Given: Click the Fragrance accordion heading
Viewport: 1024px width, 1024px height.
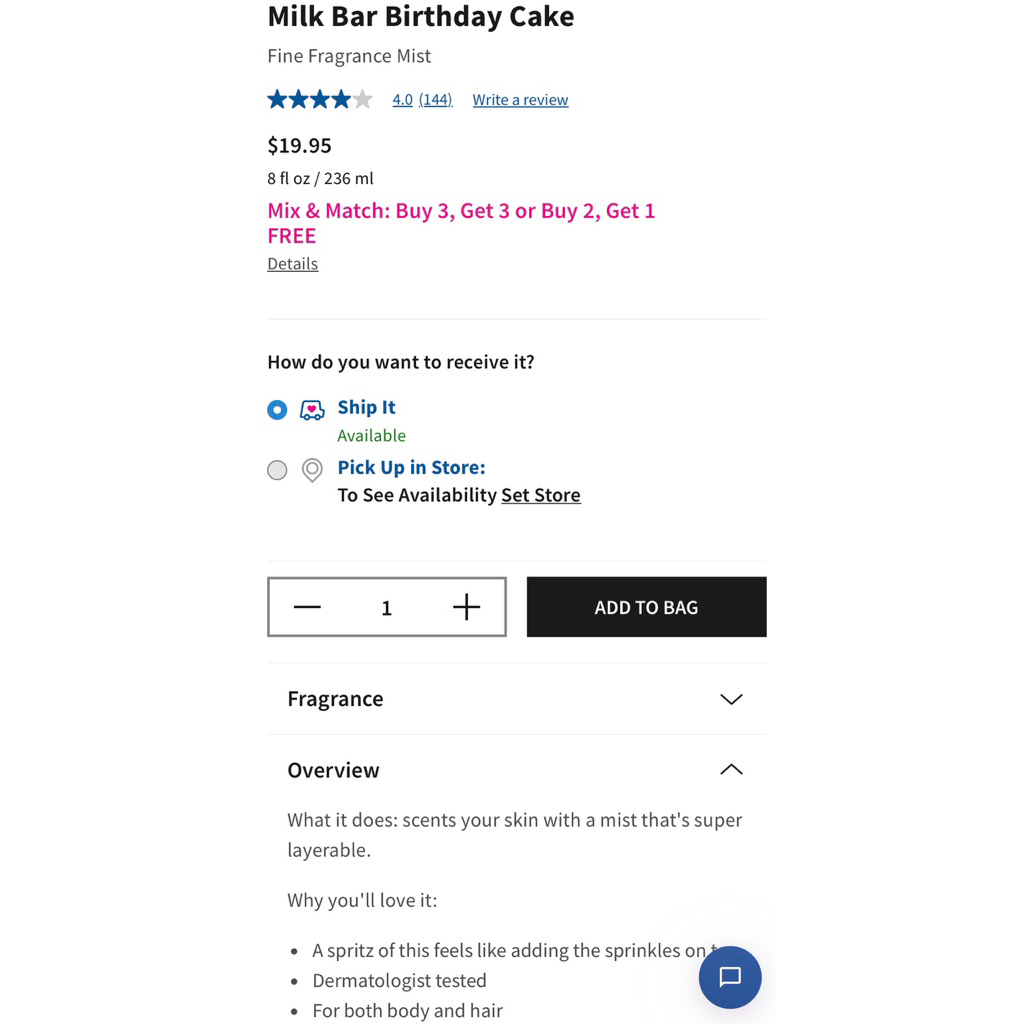Looking at the screenshot, I should 335,699.
